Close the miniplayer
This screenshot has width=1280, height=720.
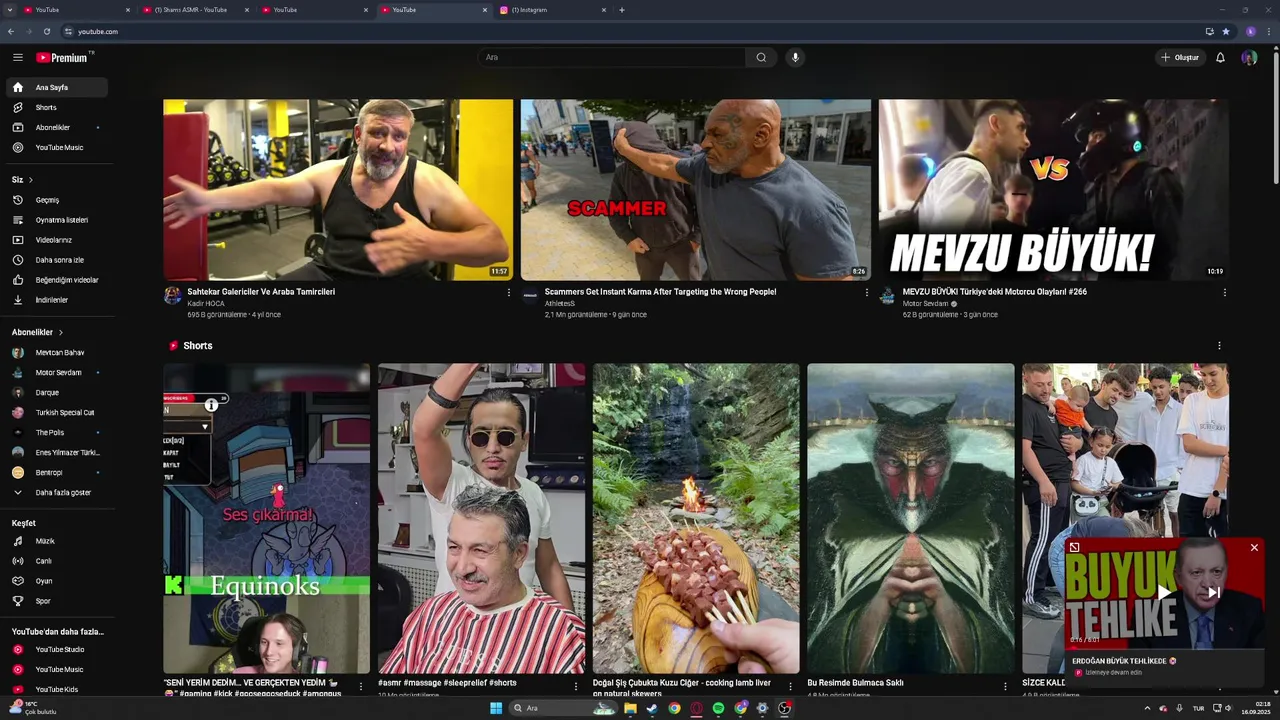pyautogui.click(x=1254, y=548)
